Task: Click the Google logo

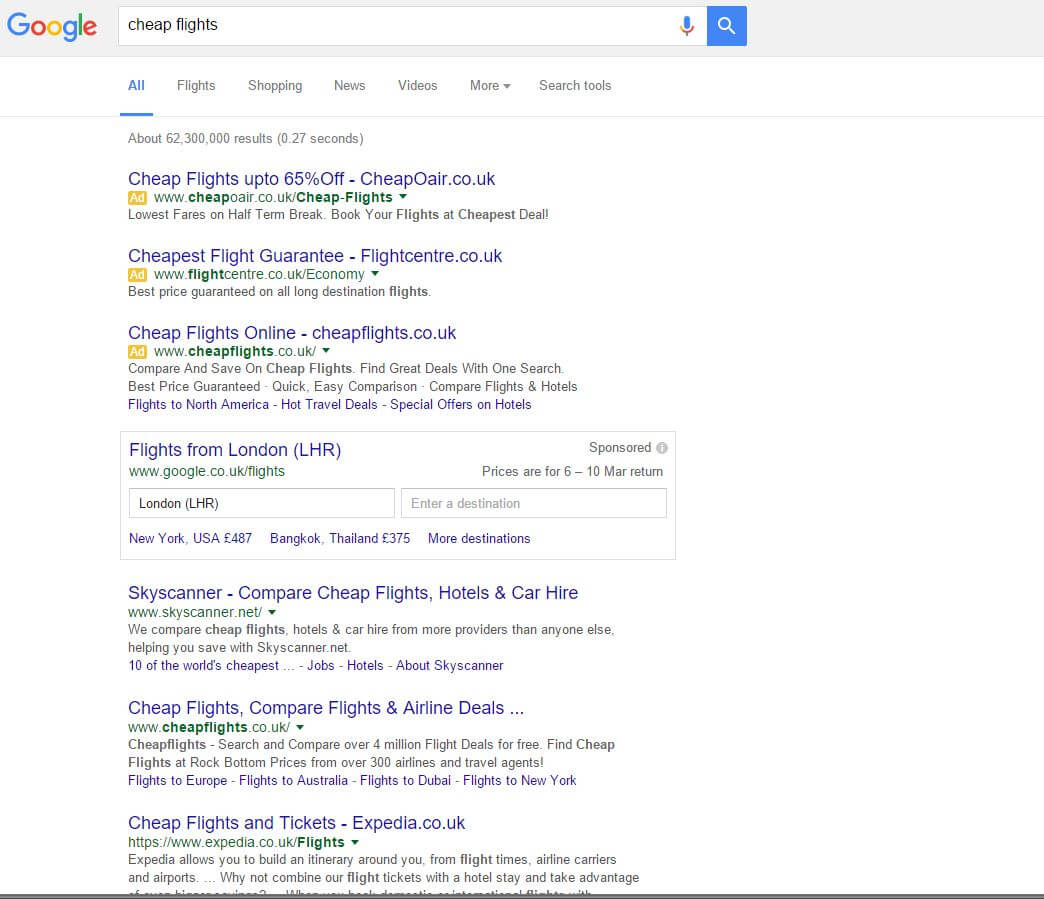Action: (x=52, y=26)
